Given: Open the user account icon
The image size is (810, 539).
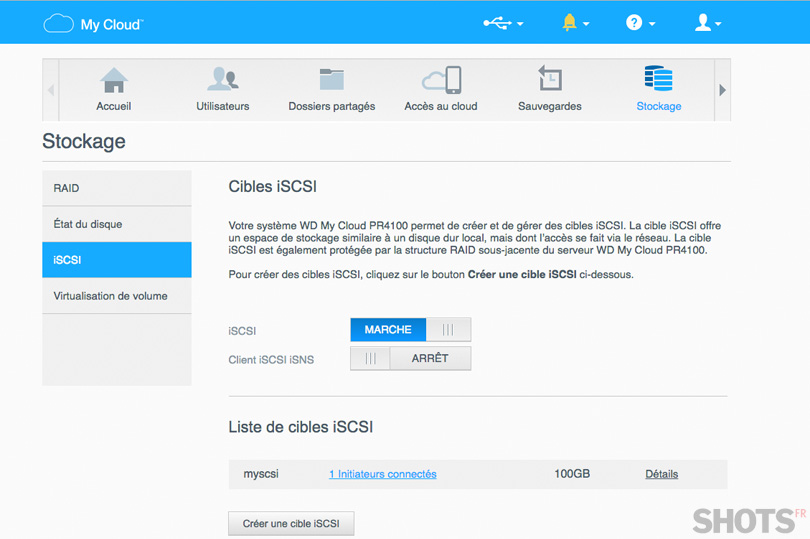Looking at the screenshot, I should (703, 23).
